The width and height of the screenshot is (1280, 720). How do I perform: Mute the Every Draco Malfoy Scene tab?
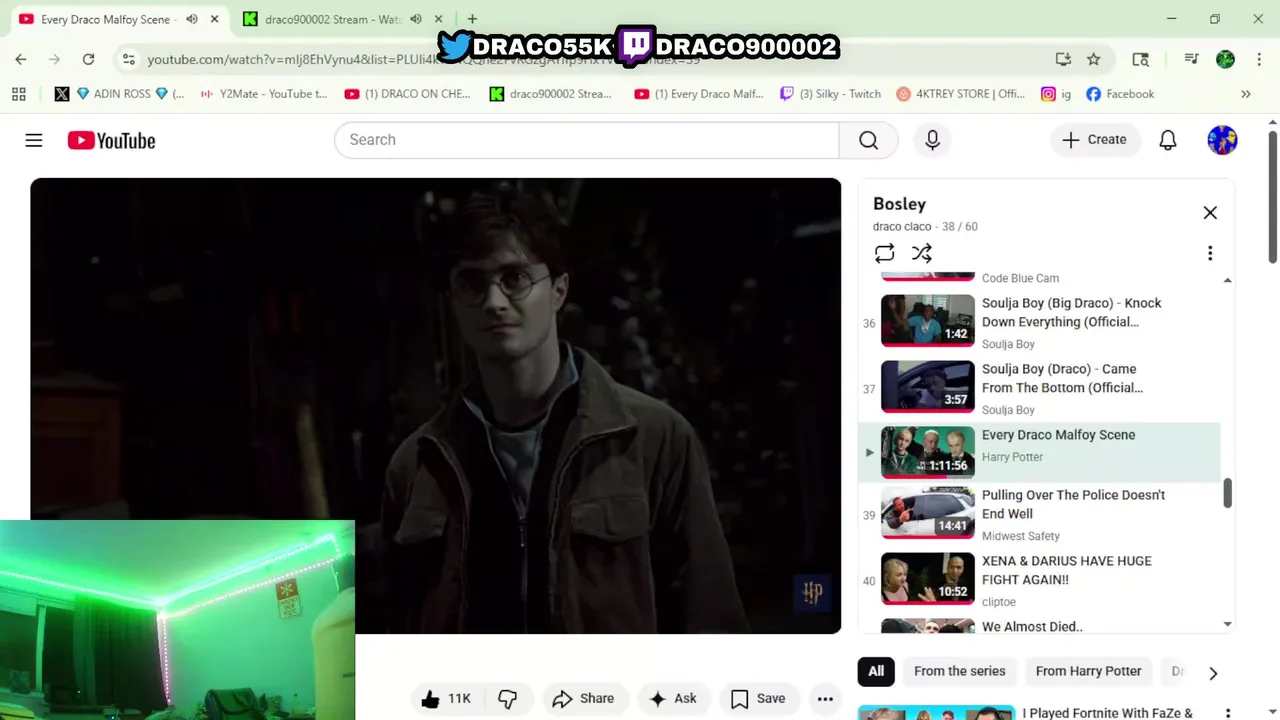pyautogui.click(x=191, y=19)
